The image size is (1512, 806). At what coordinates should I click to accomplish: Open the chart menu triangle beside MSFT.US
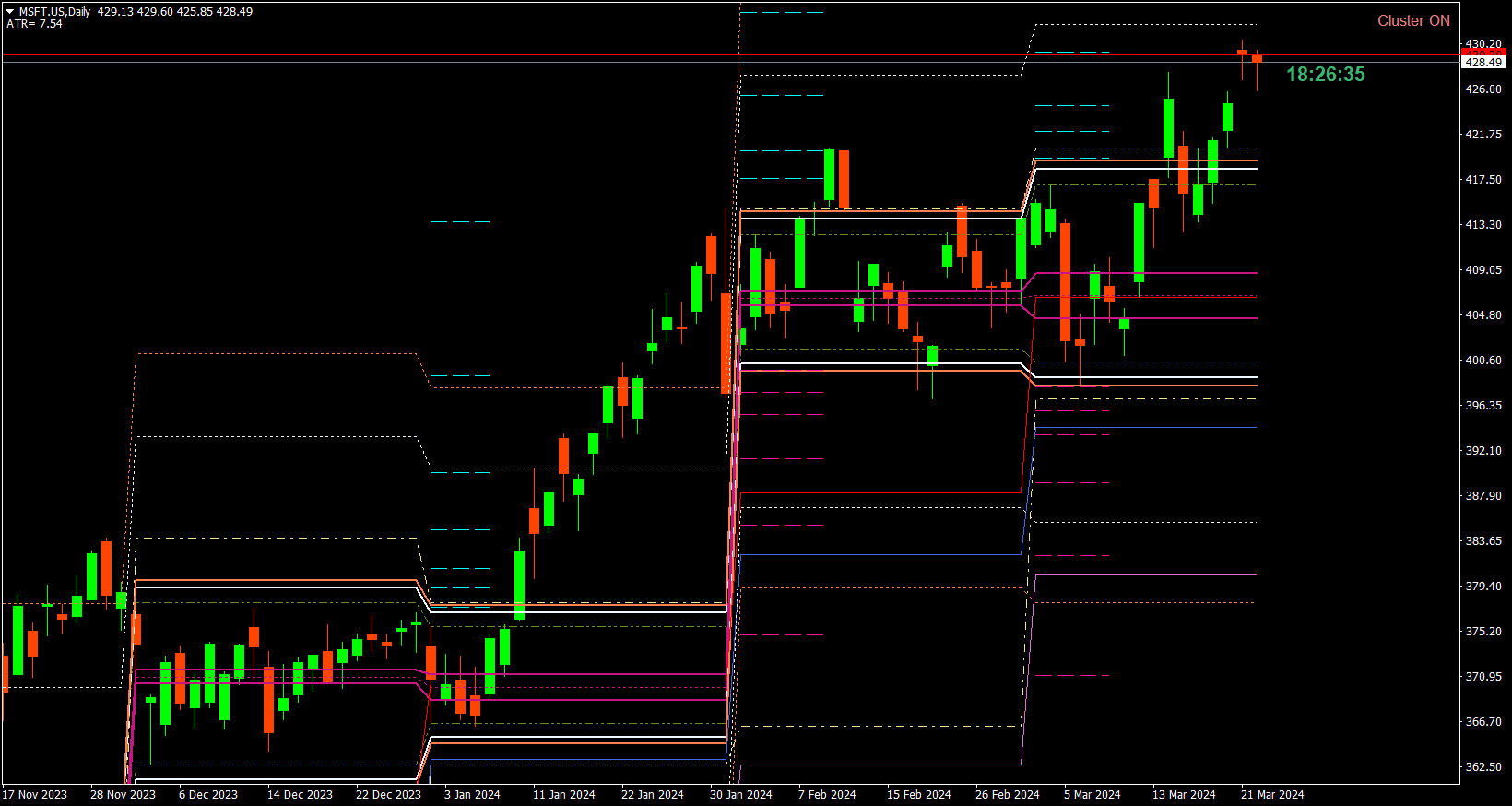10,12
